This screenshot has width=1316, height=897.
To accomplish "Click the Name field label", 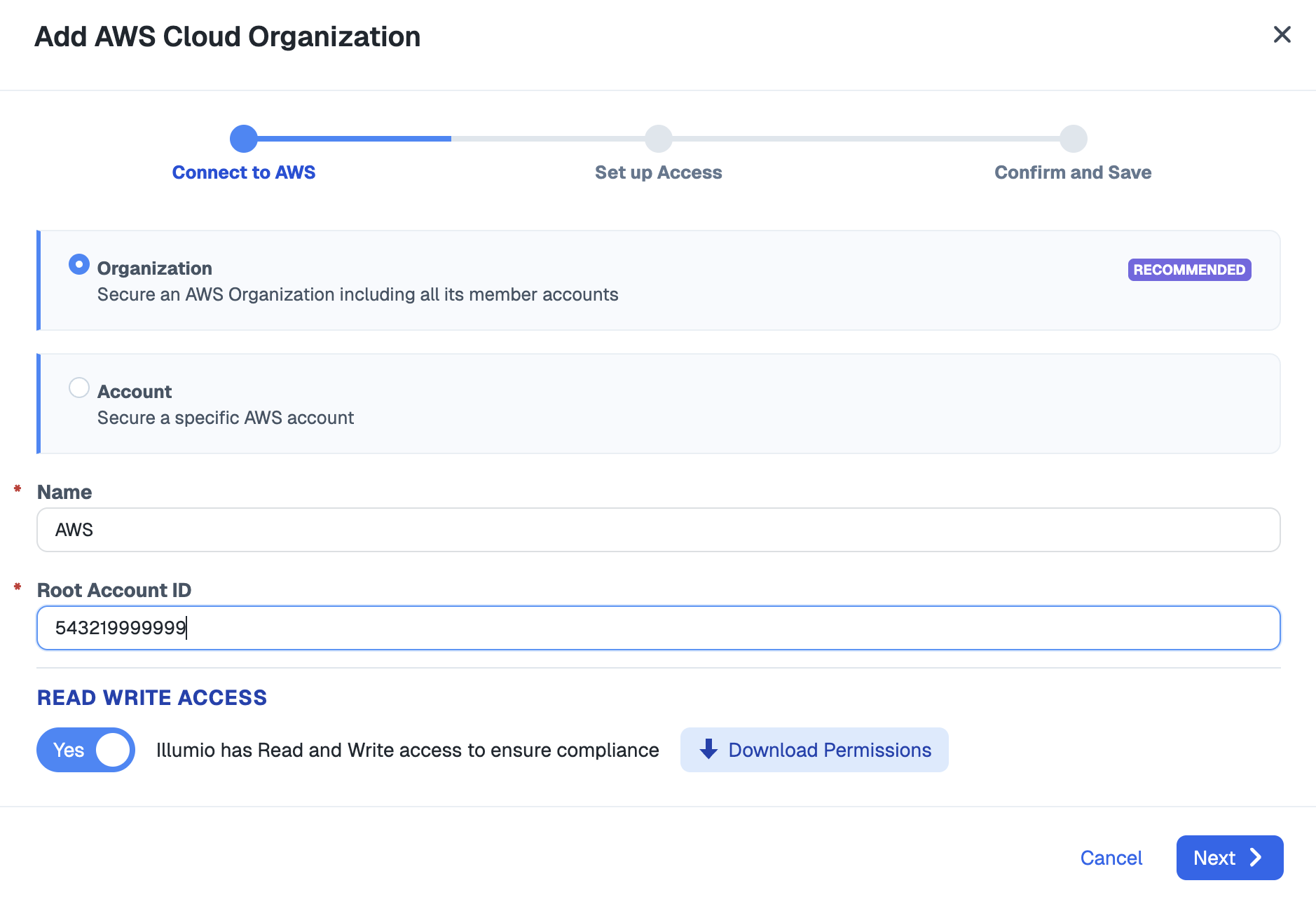I will click(64, 492).
